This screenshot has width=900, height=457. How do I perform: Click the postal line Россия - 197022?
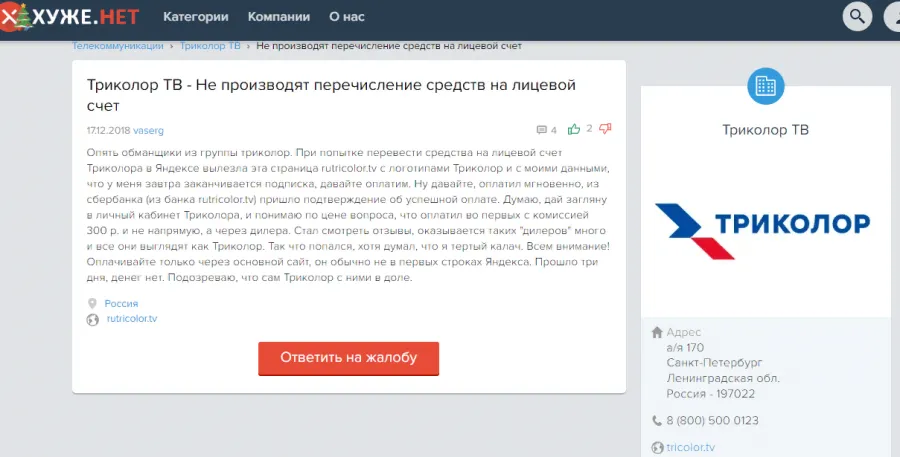(x=711, y=394)
